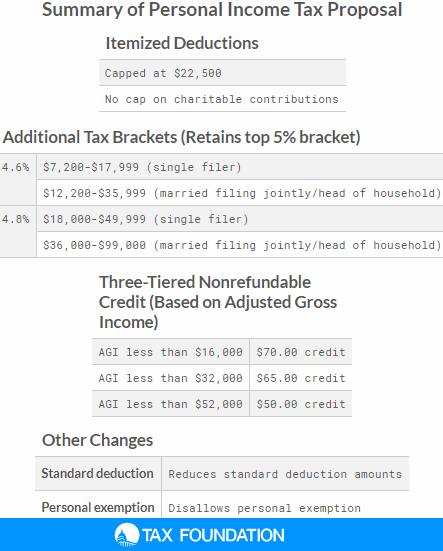Click the Disallows personal exemption cell
443x551 pixels.
(285, 507)
